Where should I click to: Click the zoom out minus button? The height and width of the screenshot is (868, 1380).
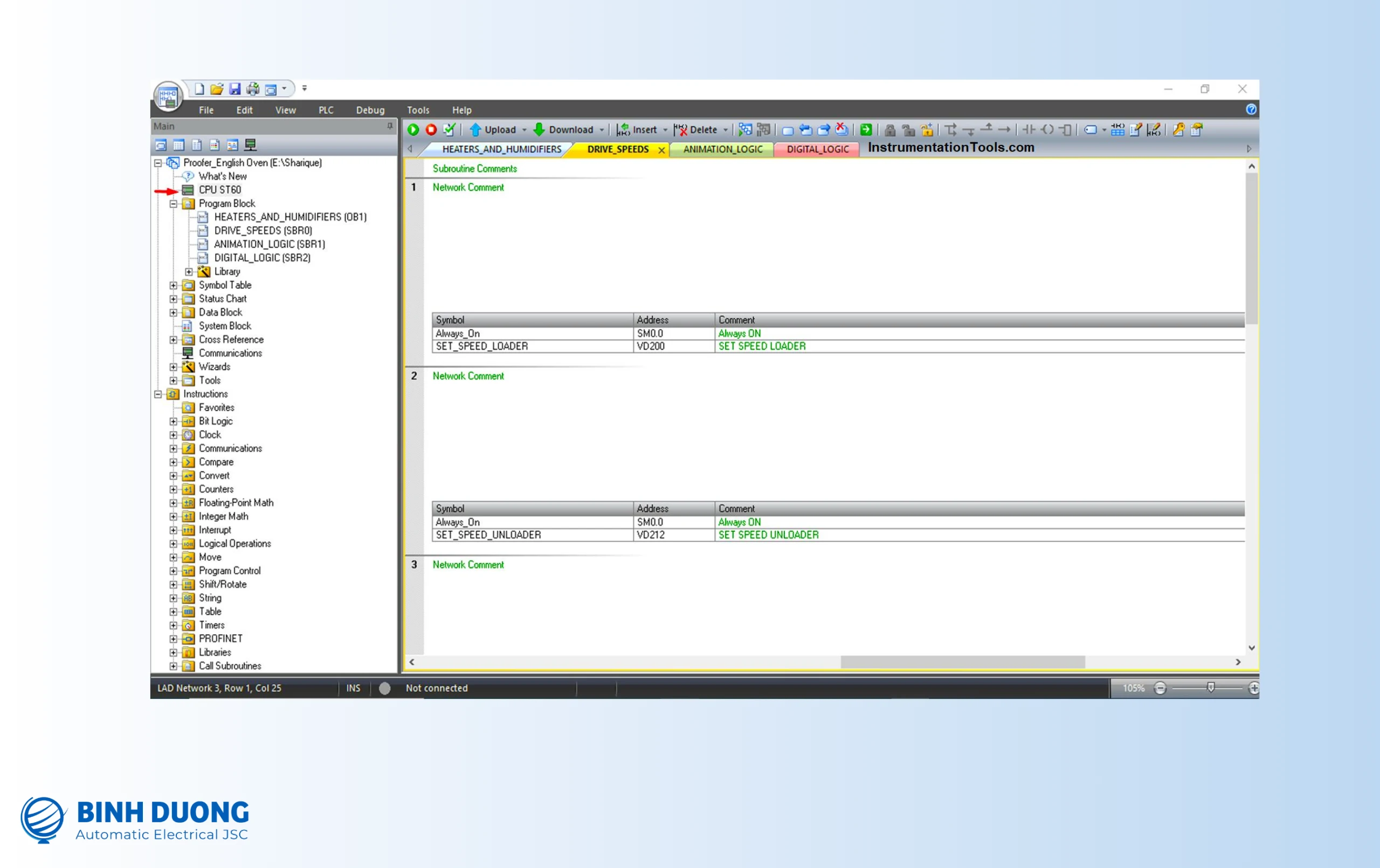tap(1160, 688)
